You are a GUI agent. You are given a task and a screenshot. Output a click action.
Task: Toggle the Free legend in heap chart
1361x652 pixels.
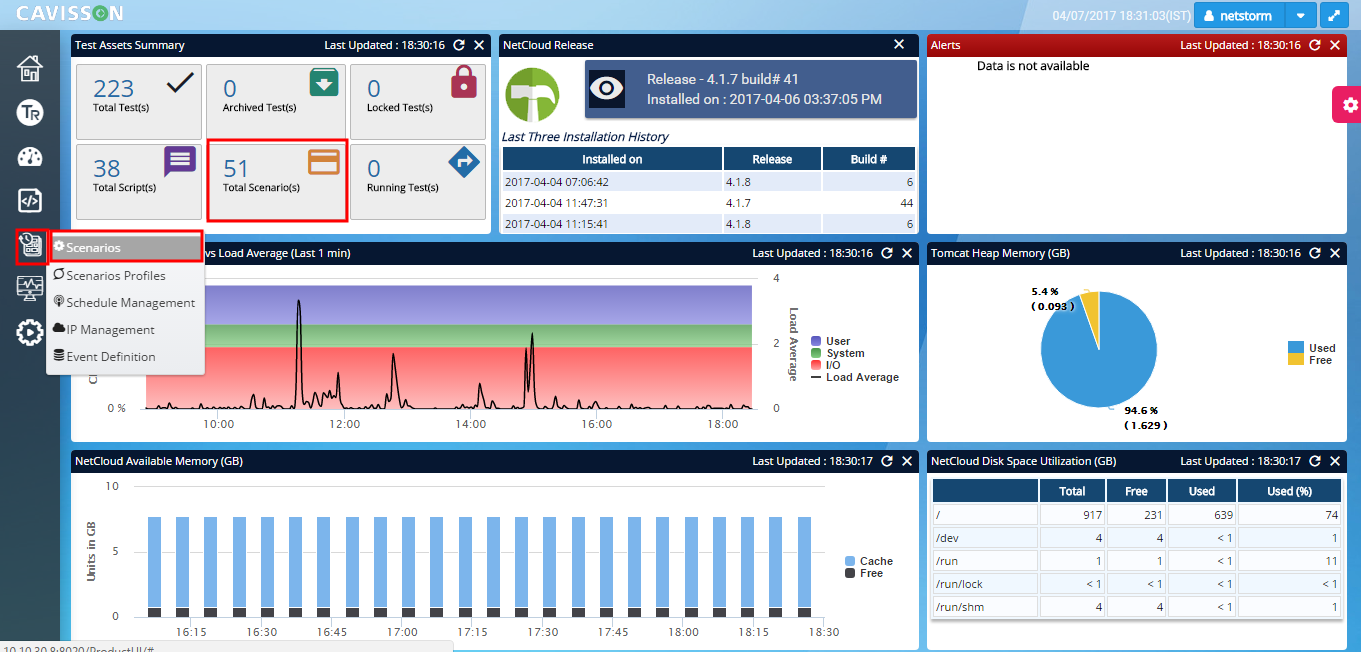point(1310,360)
